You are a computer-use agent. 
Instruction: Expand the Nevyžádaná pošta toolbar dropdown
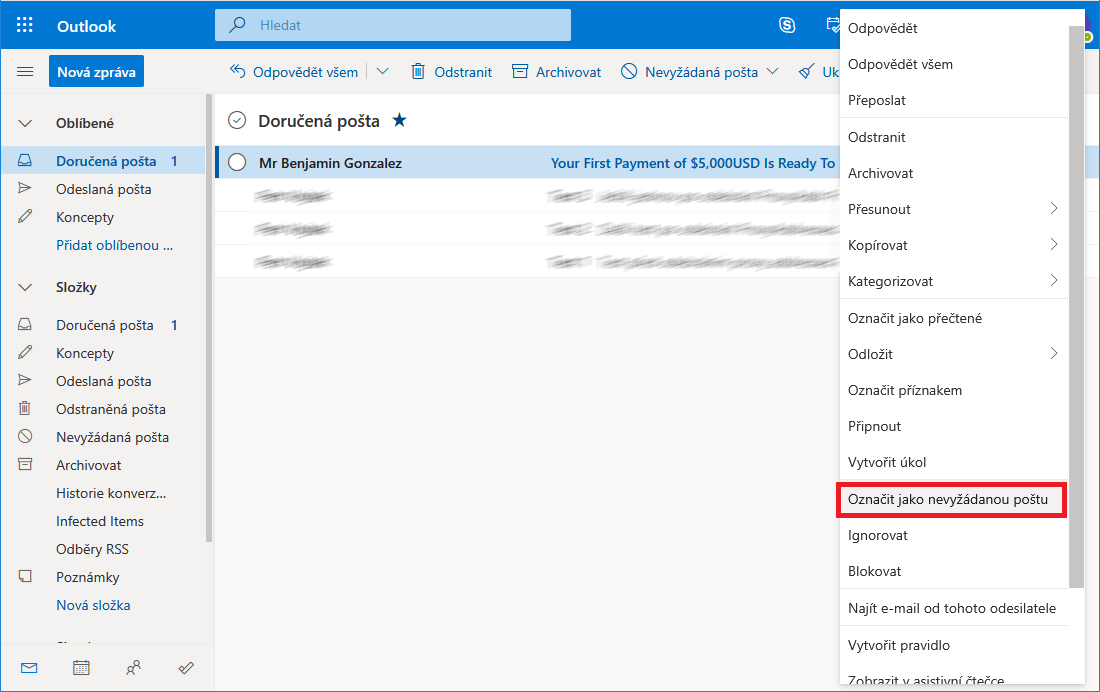(772, 72)
